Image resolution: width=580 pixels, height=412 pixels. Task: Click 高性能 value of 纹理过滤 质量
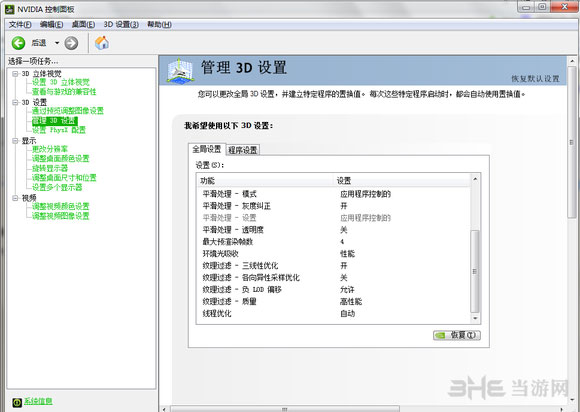click(x=351, y=301)
